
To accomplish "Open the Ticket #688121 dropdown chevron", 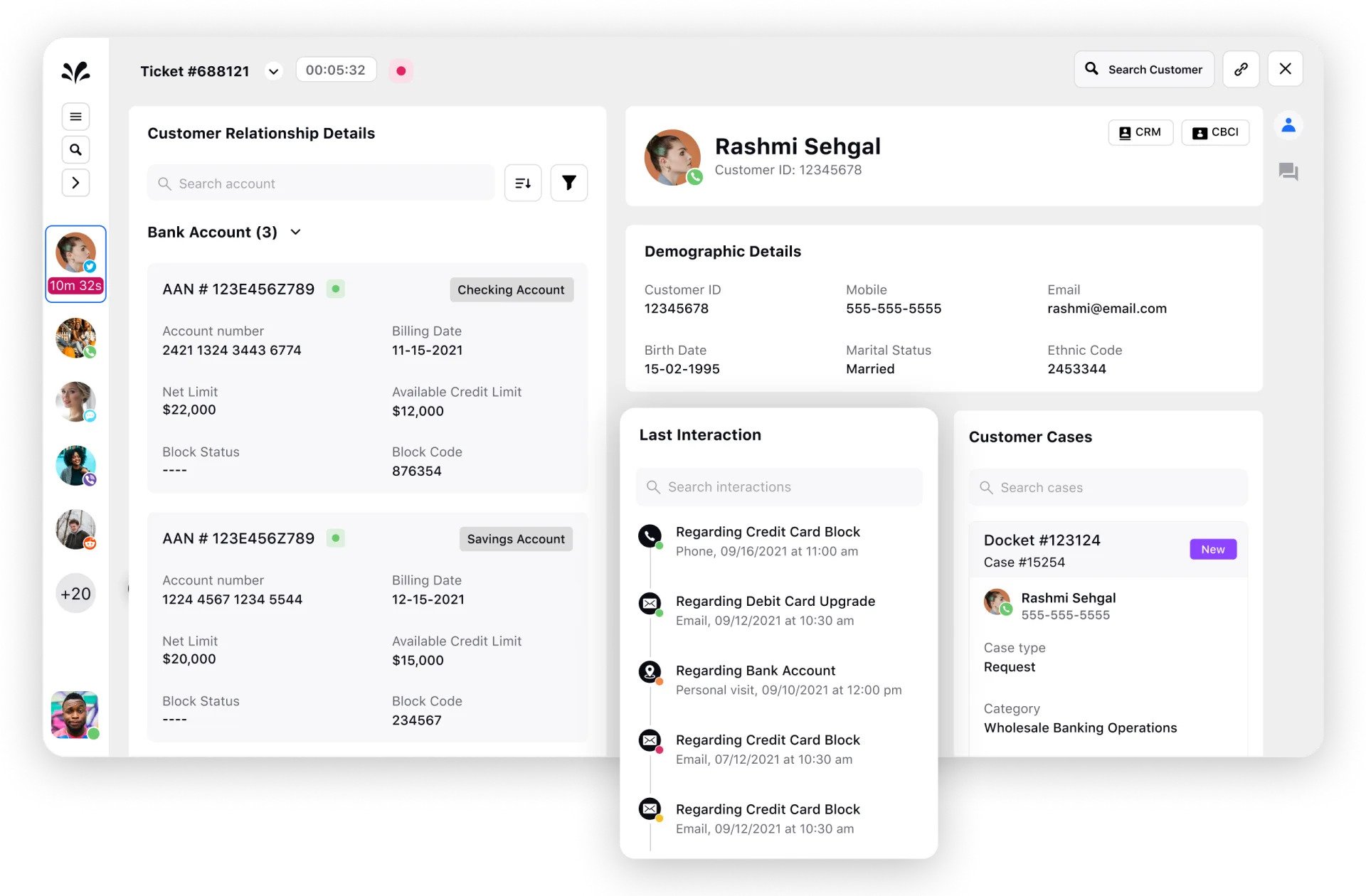I will pos(273,71).
